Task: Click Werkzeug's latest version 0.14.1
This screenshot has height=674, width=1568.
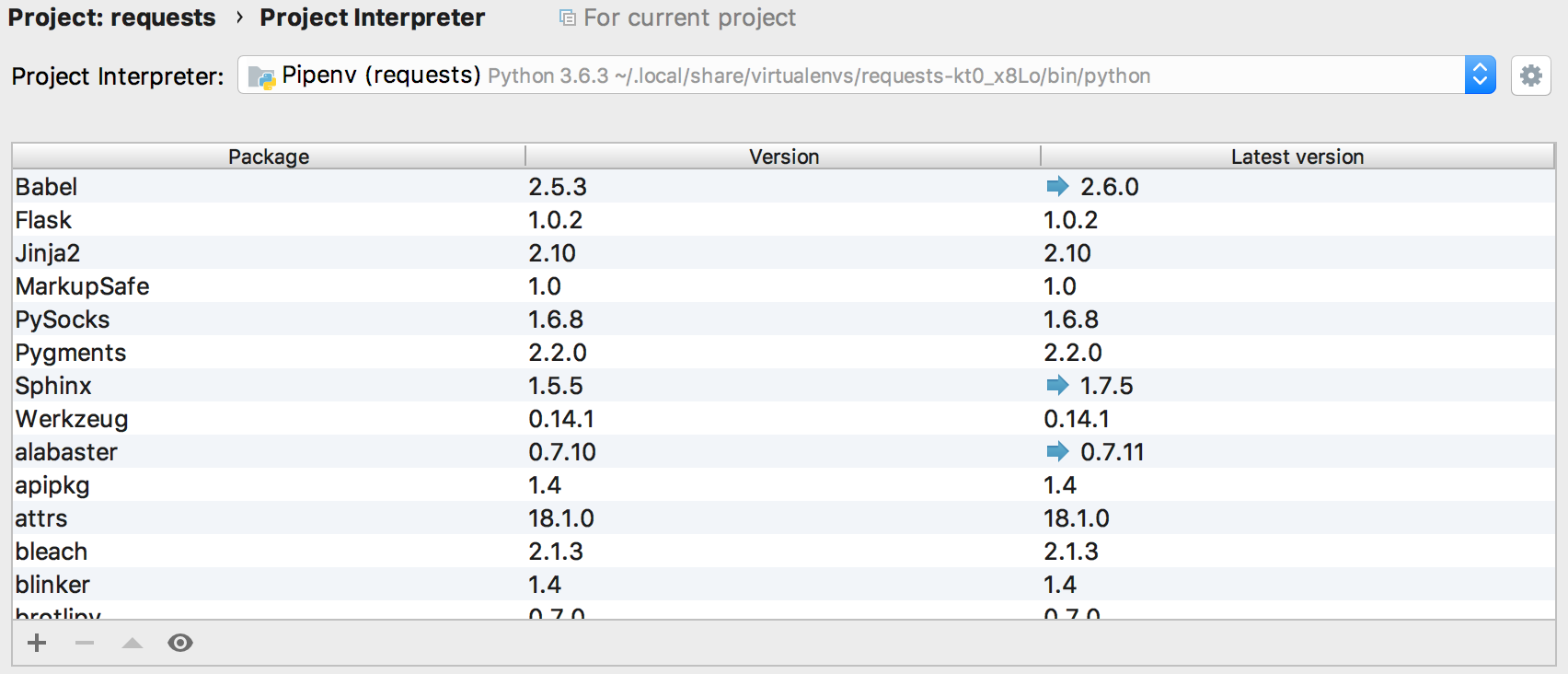Action: coord(1077,418)
